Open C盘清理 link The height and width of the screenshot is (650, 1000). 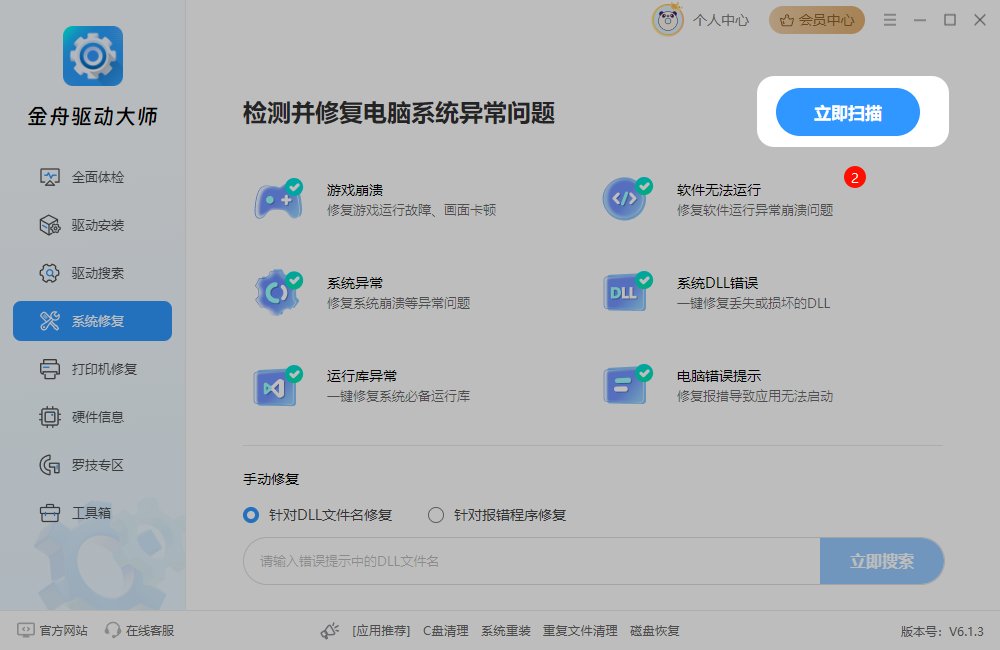pyautogui.click(x=446, y=631)
